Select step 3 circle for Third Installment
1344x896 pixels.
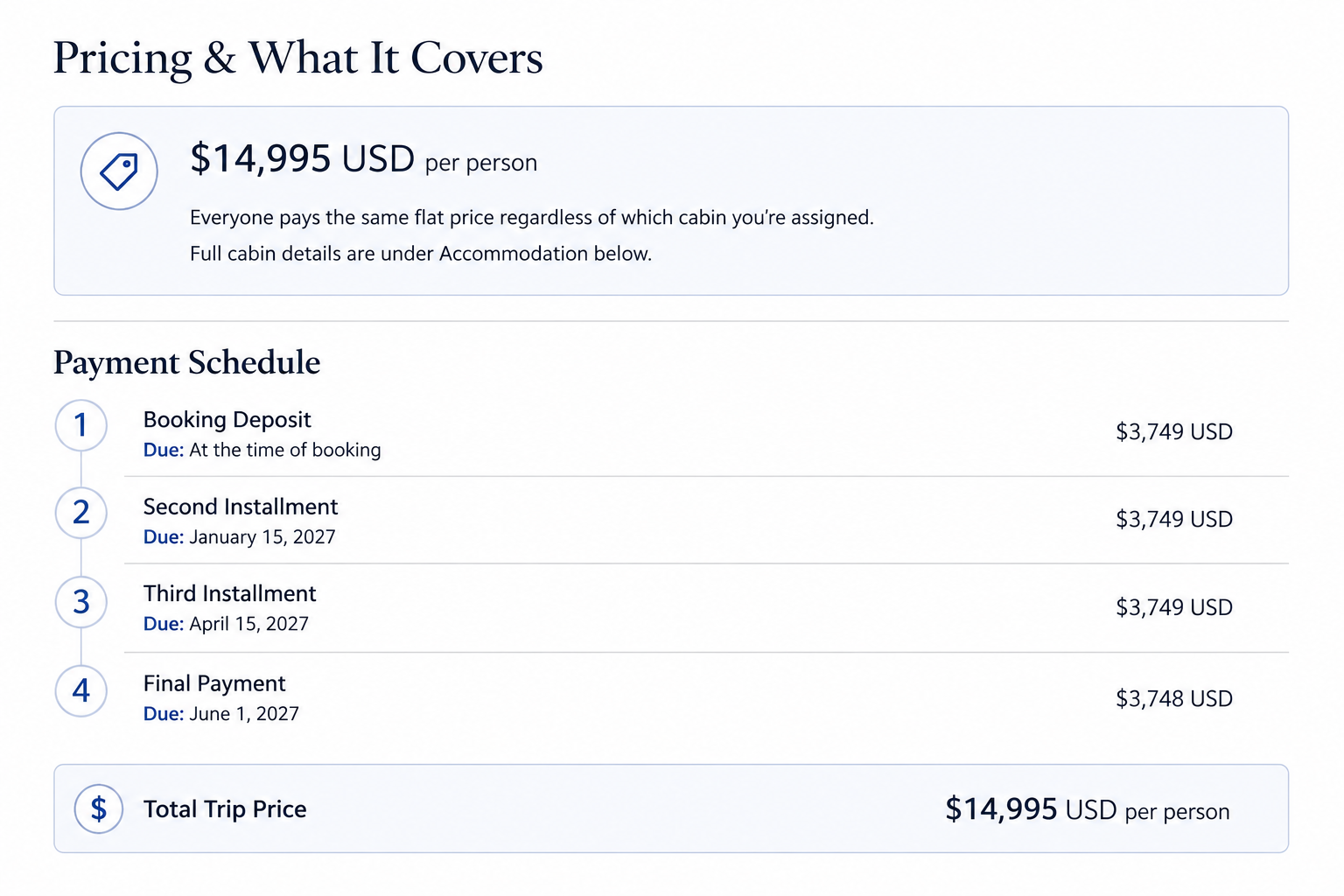(81, 602)
